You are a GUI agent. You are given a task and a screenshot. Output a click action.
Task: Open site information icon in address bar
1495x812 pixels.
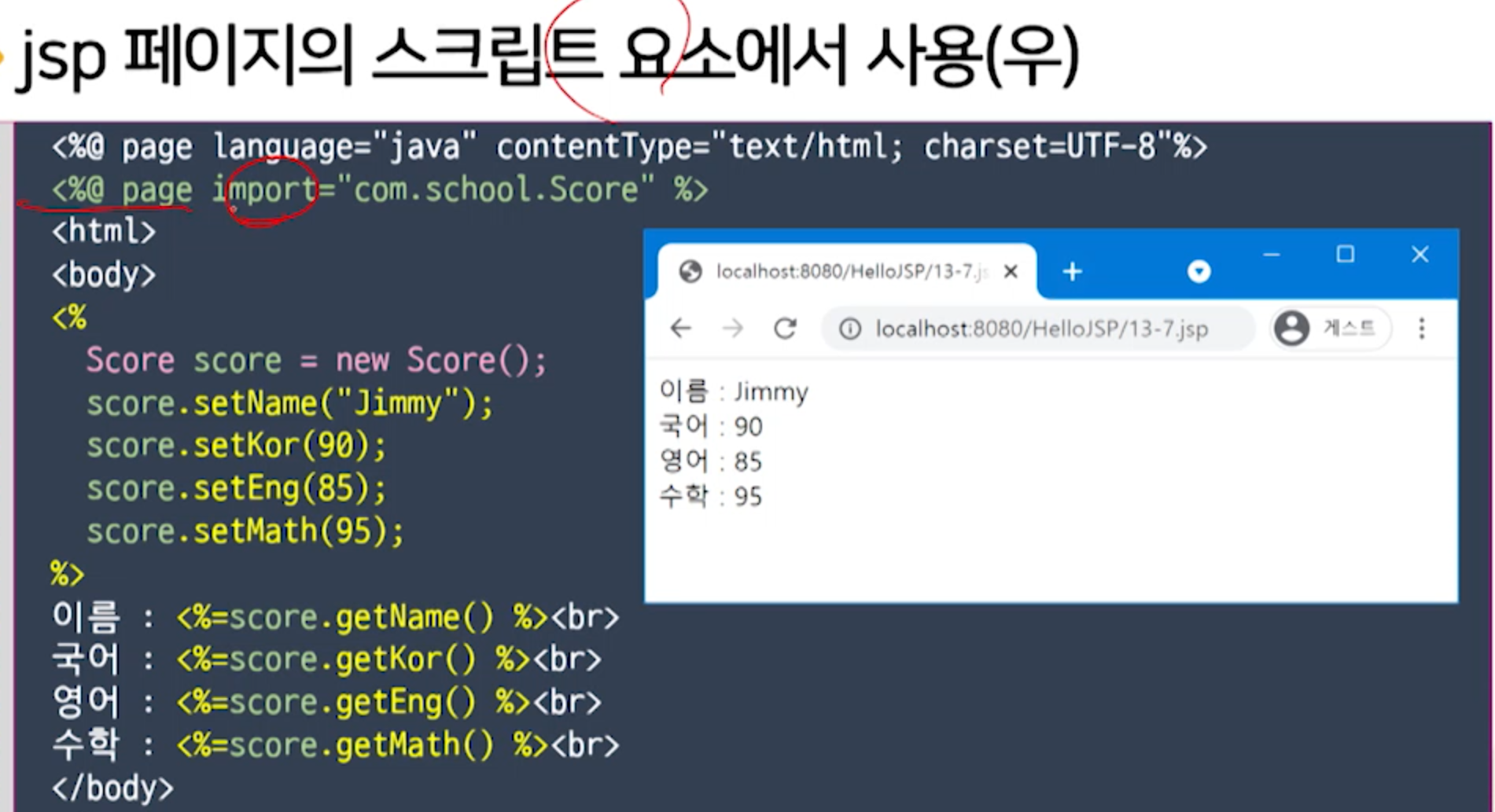(x=850, y=329)
